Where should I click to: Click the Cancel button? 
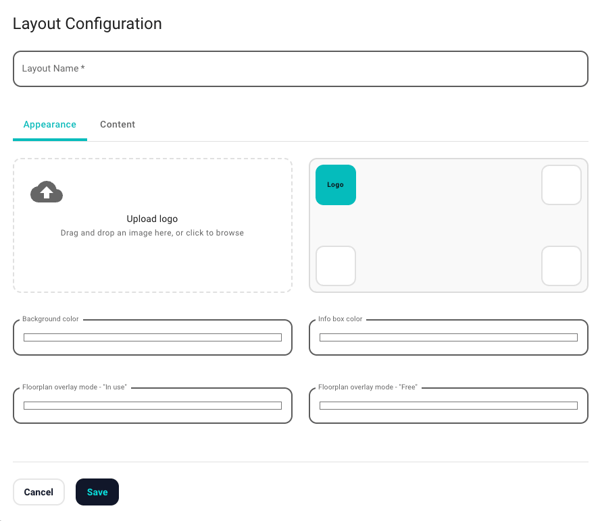(x=39, y=492)
